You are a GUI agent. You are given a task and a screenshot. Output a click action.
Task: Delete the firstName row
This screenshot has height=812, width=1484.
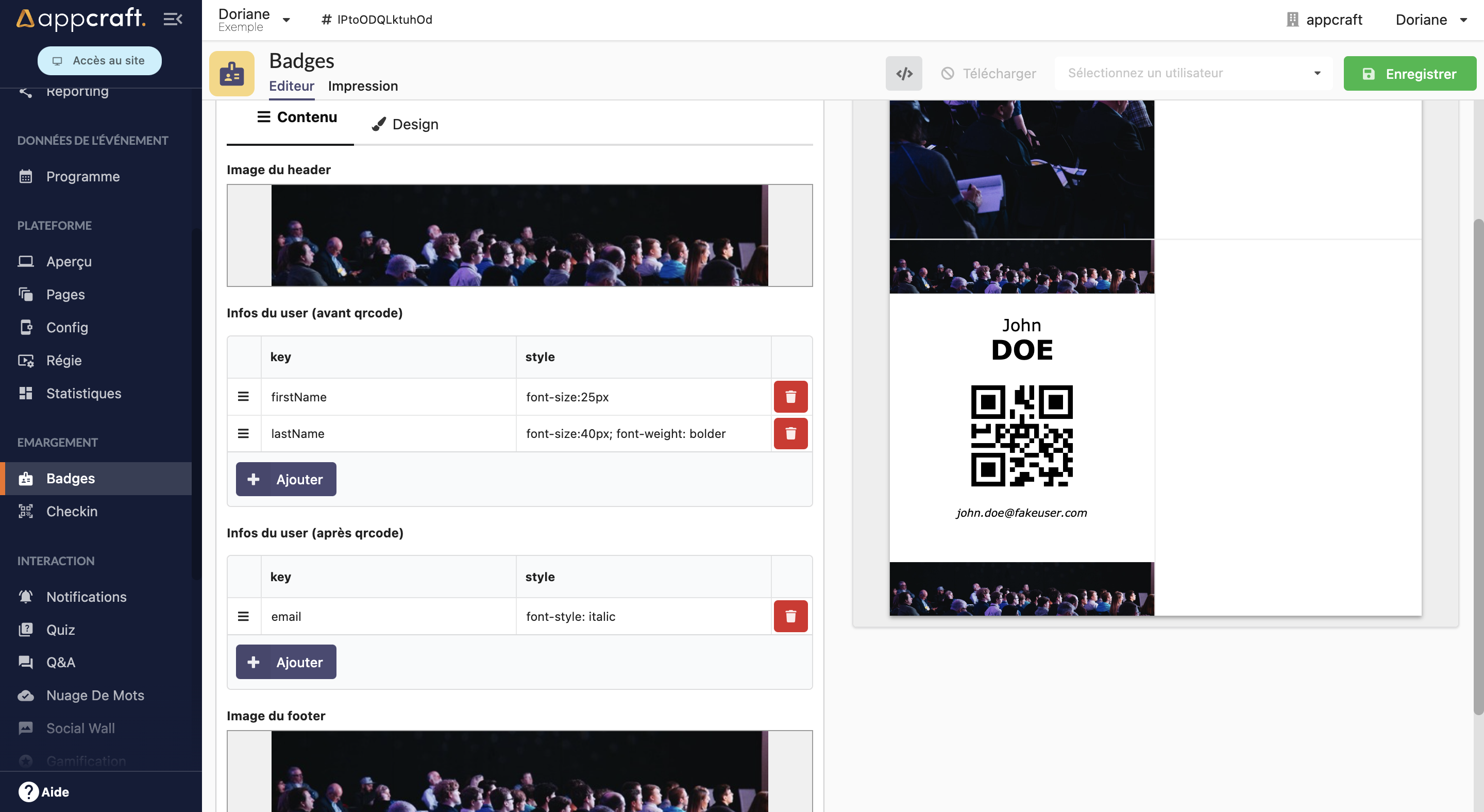790,397
